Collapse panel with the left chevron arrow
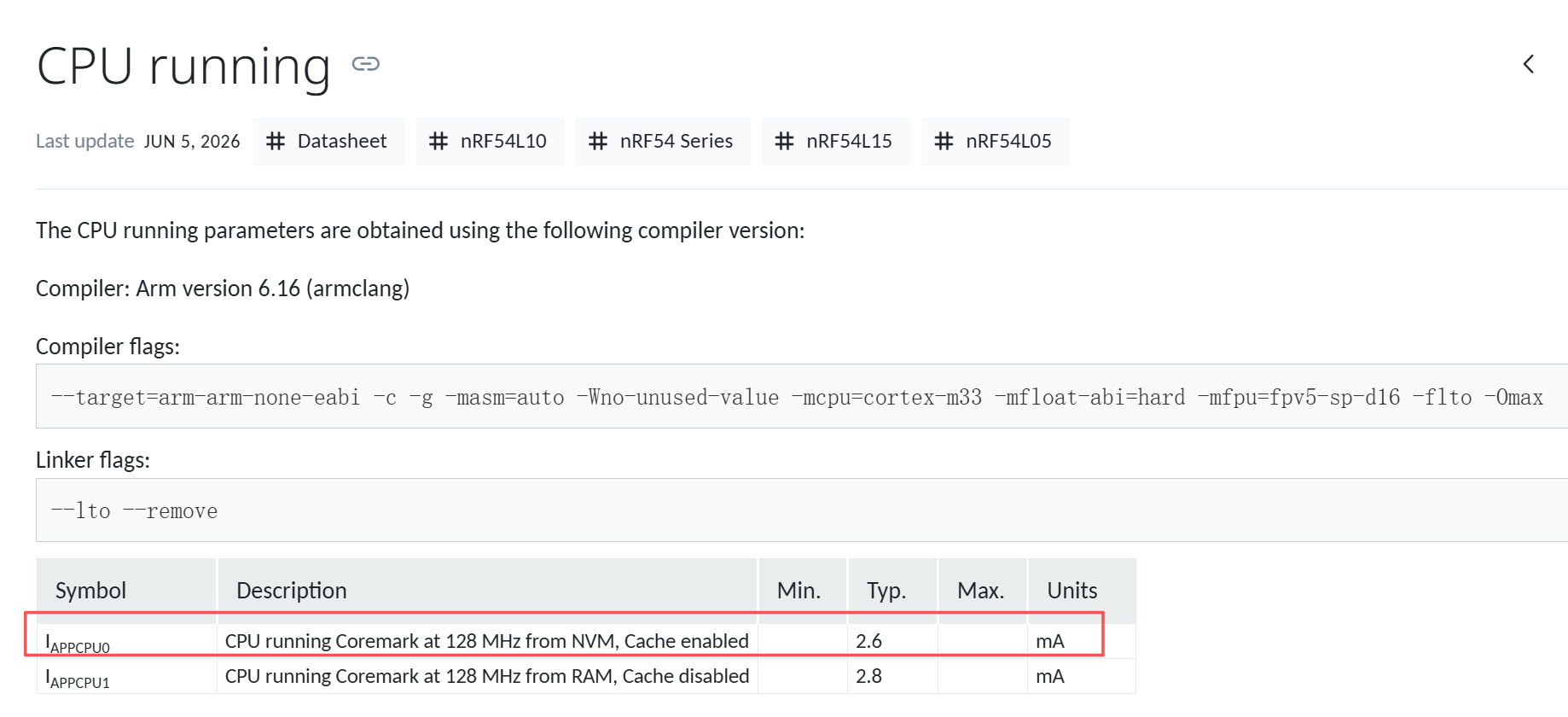1568x717 pixels. point(1529,64)
